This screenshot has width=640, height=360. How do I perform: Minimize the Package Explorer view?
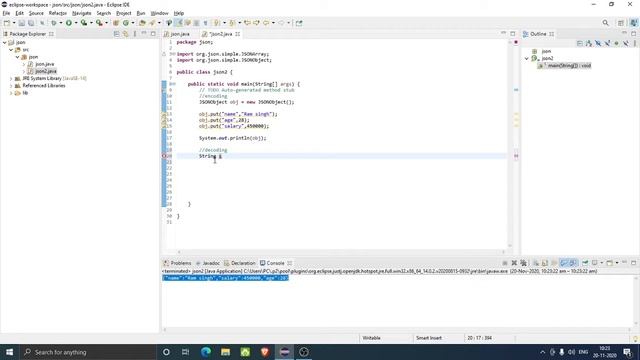[x=144, y=33]
